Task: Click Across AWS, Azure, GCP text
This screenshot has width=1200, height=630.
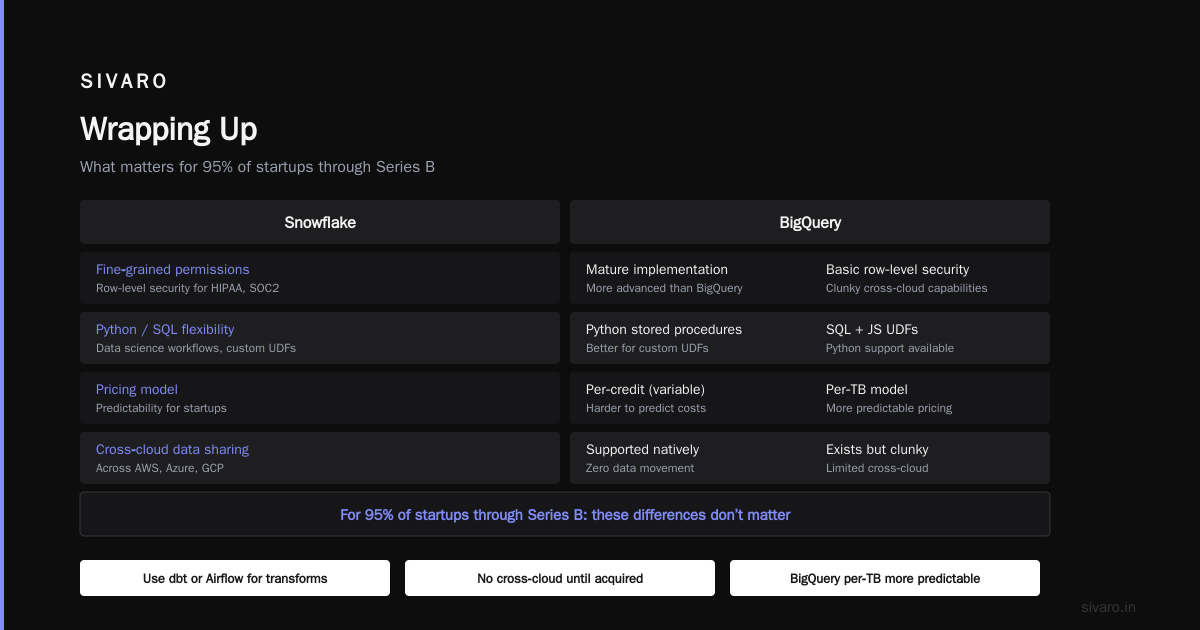Action: coord(160,468)
